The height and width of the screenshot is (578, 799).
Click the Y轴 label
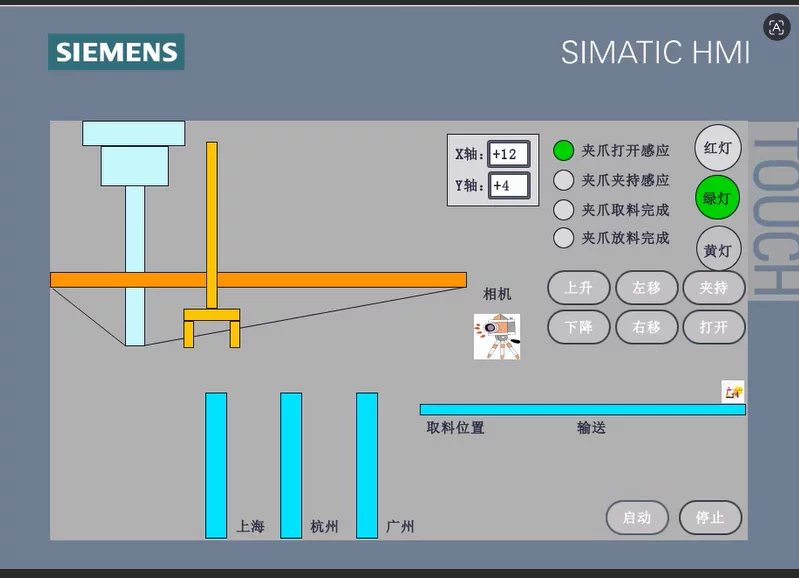coord(469,186)
